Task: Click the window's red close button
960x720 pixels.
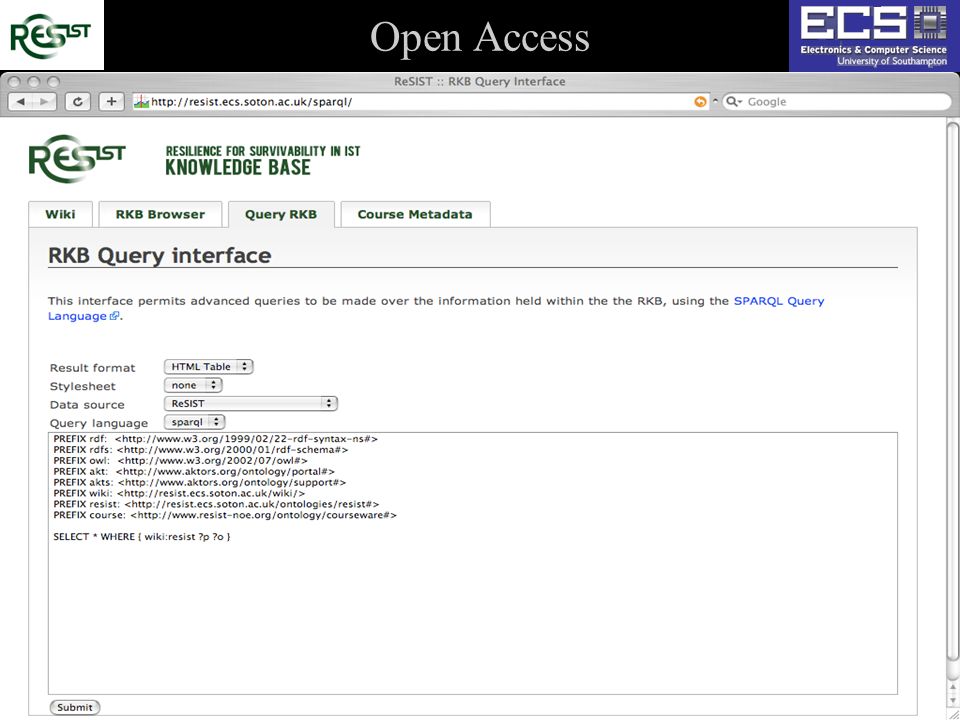Action: (14, 81)
